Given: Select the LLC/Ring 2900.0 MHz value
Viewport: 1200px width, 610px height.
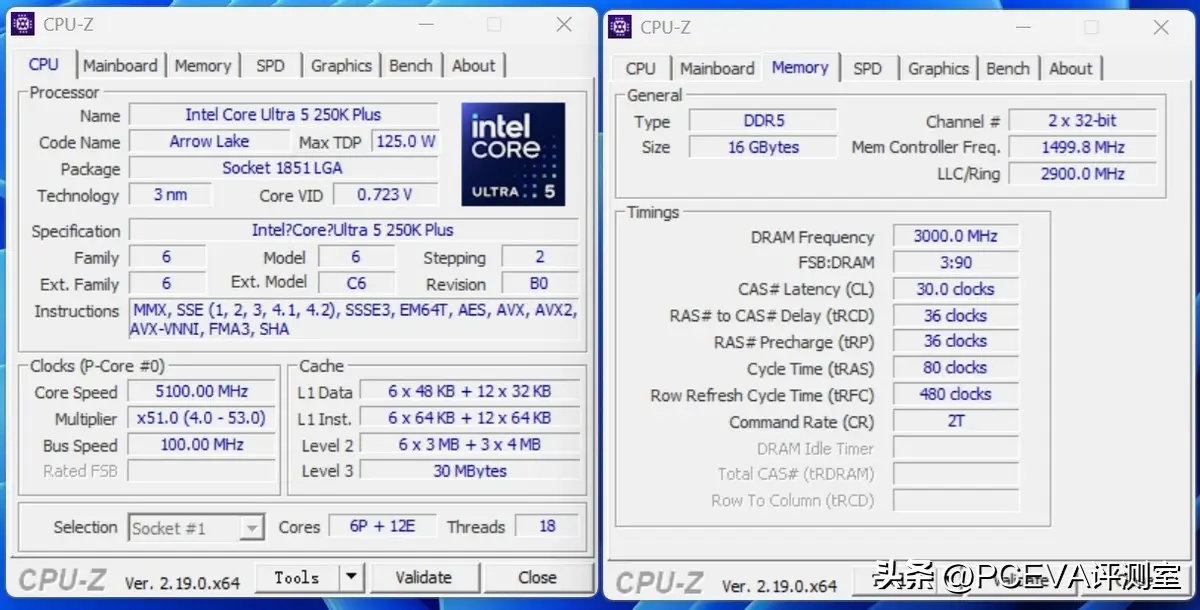Looking at the screenshot, I should click(x=1082, y=173).
